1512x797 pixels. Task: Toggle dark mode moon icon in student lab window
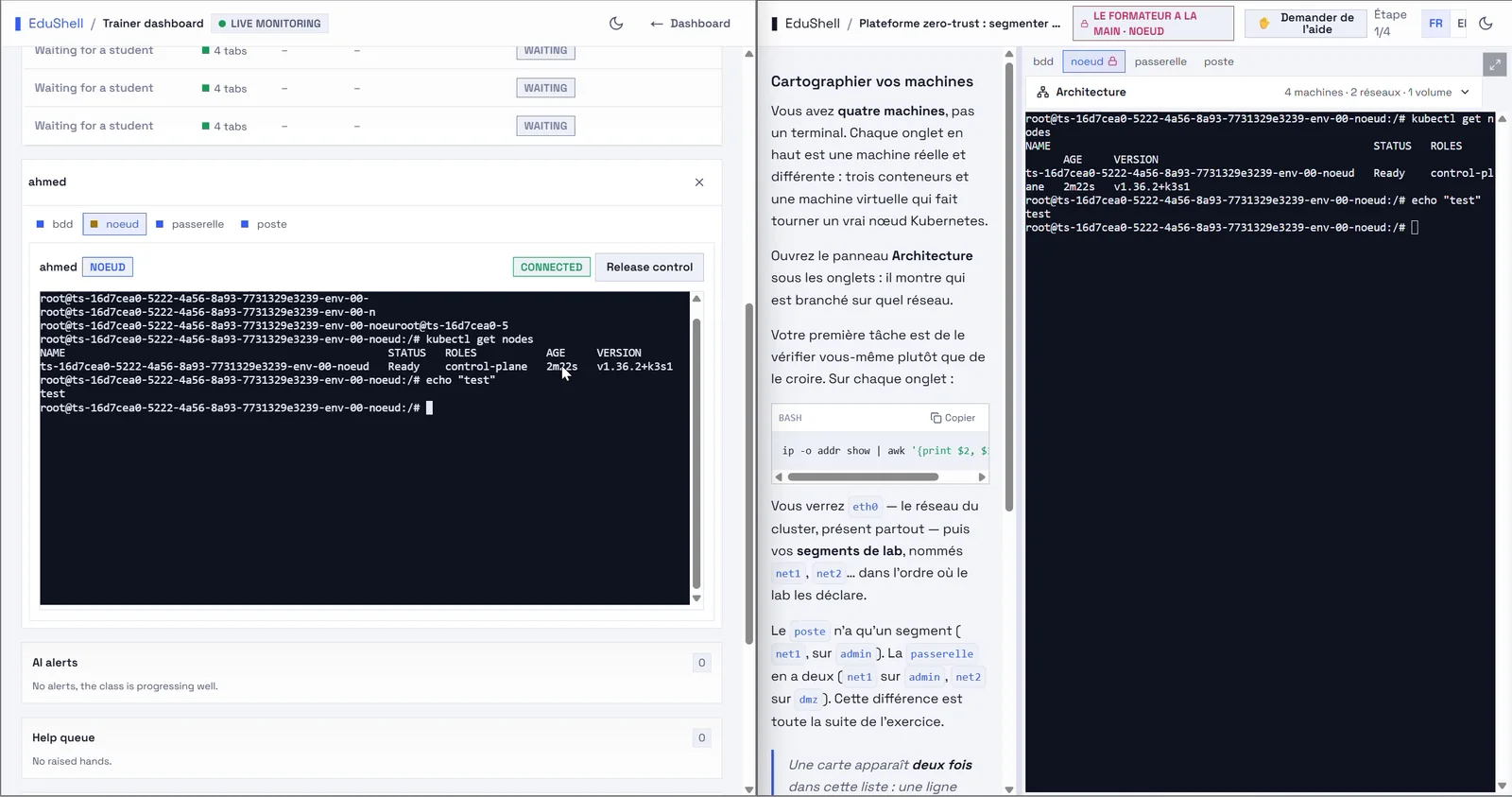pyautogui.click(x=1486, y=24)
